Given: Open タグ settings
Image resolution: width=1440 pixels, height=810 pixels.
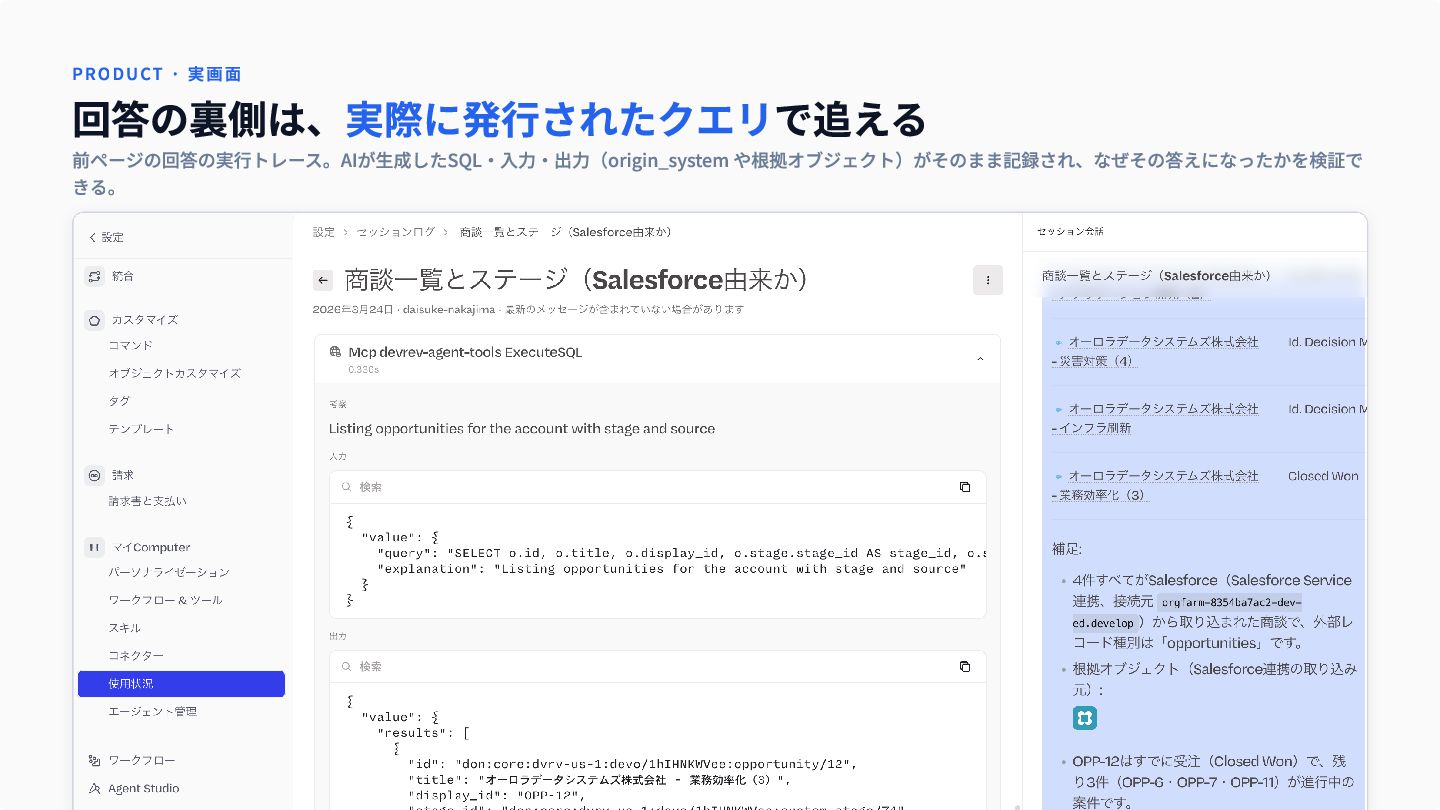Looking at the screenshot, I should [x=119, y=401].
